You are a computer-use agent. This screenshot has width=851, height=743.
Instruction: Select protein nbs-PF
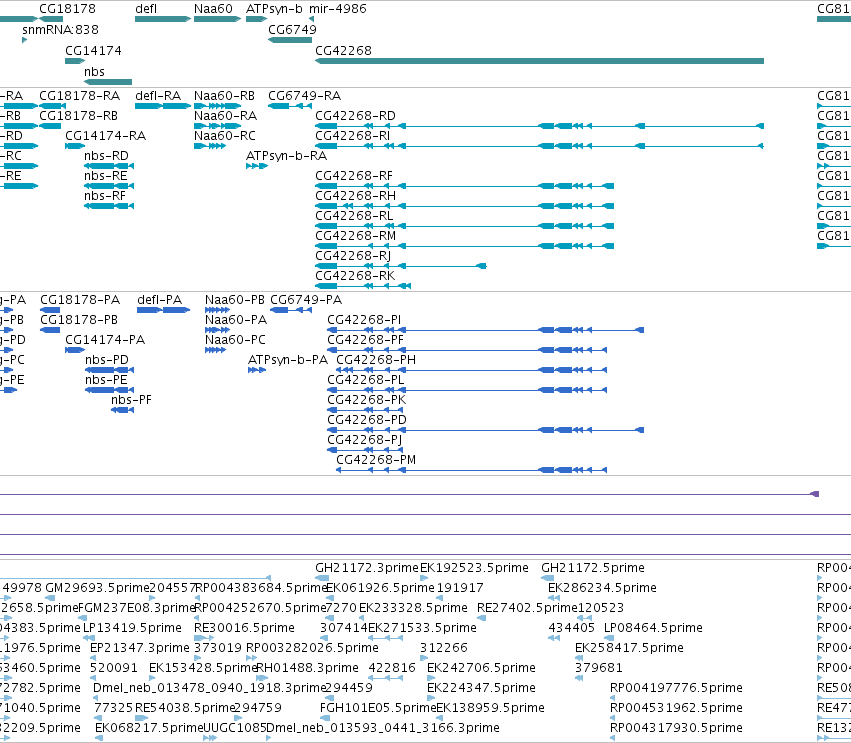123,410
